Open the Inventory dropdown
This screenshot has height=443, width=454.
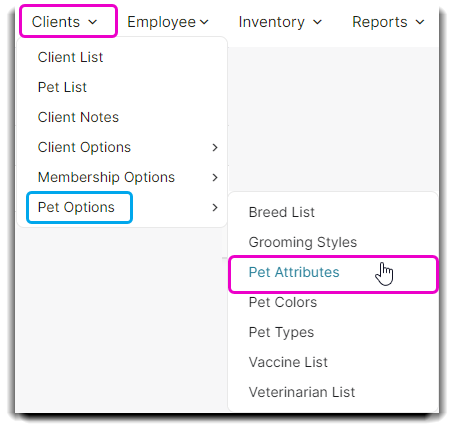tap(280, 22)
